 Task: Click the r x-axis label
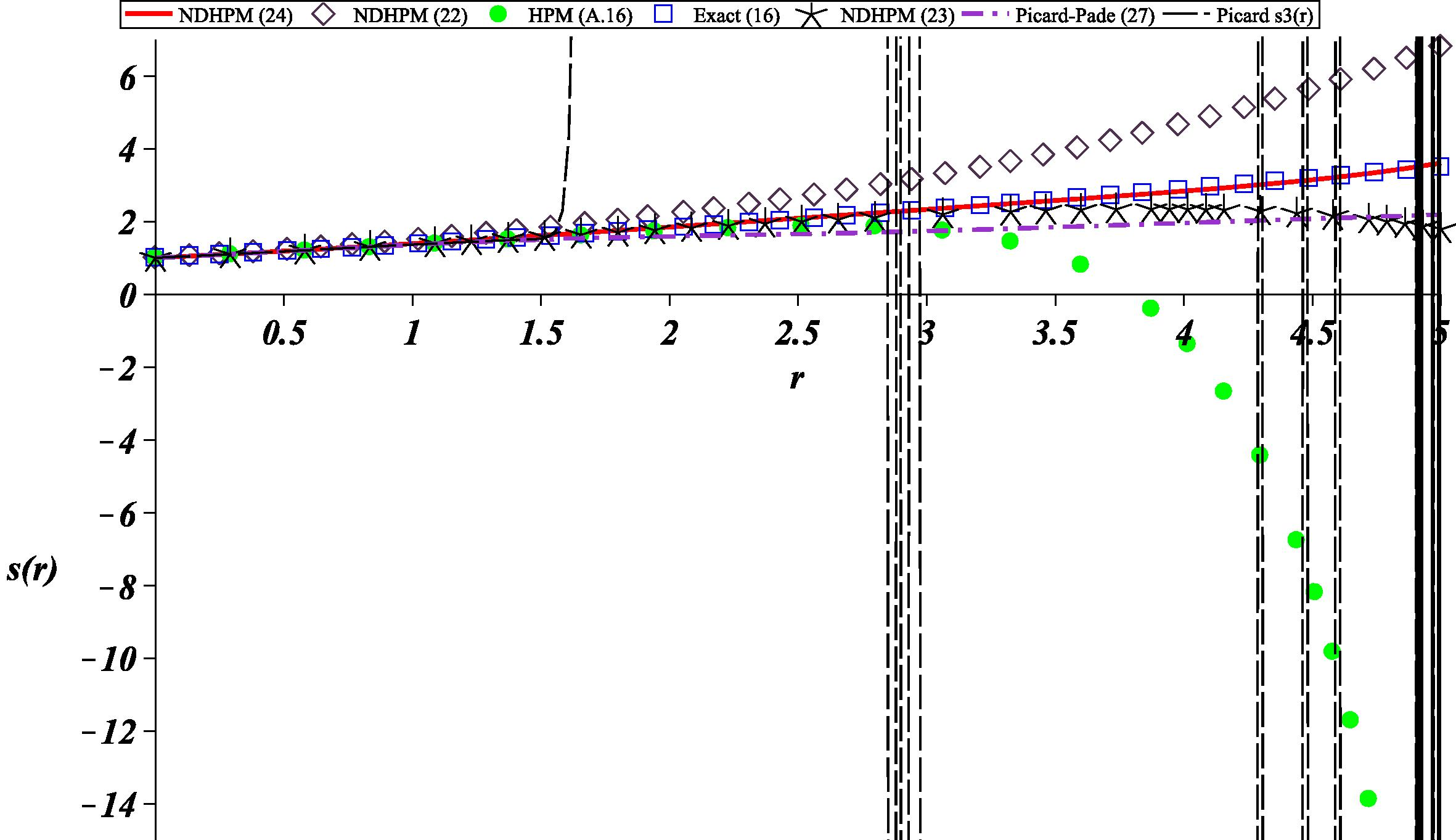[797, 378]
